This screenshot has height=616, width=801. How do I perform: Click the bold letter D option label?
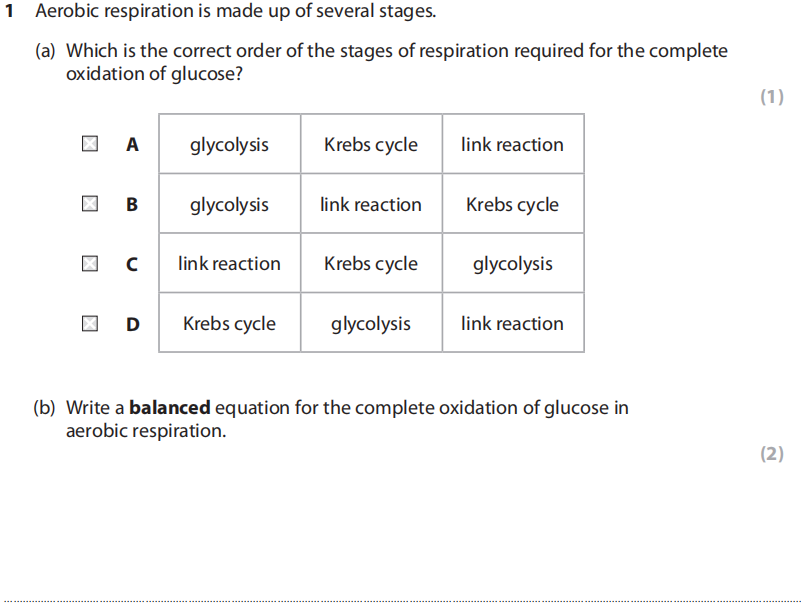pyautogui.click(x=132, y=324)
